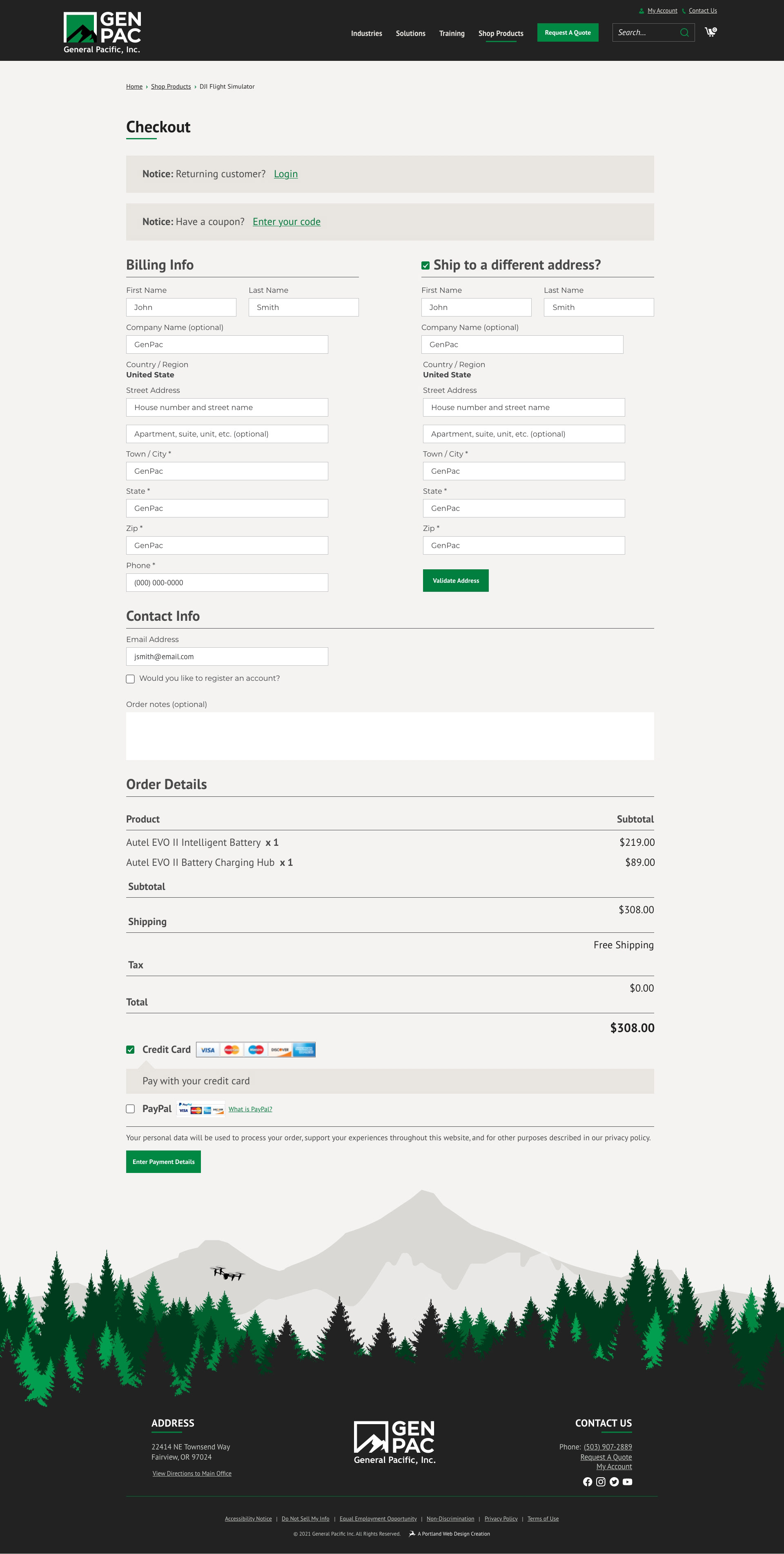Select the PayPal payment option
This screenshot has height=1554, width=784.
point(130,1109)
